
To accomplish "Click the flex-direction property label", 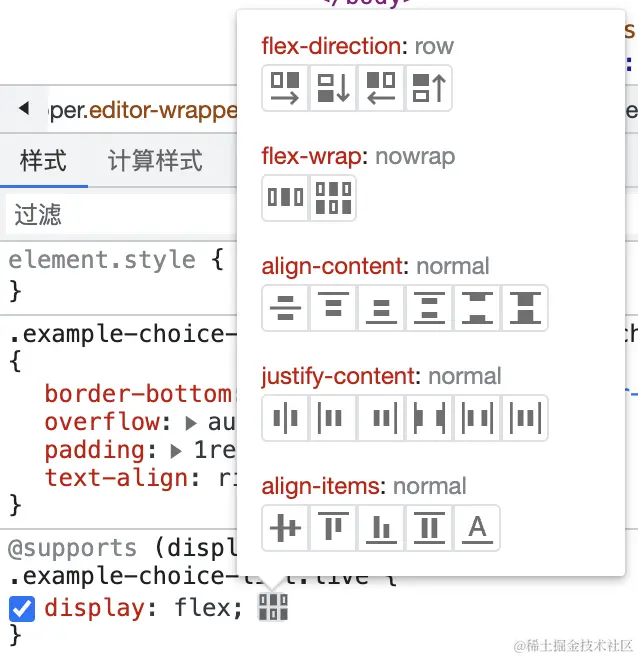I will pyautogui.click(x=331, y=46).
